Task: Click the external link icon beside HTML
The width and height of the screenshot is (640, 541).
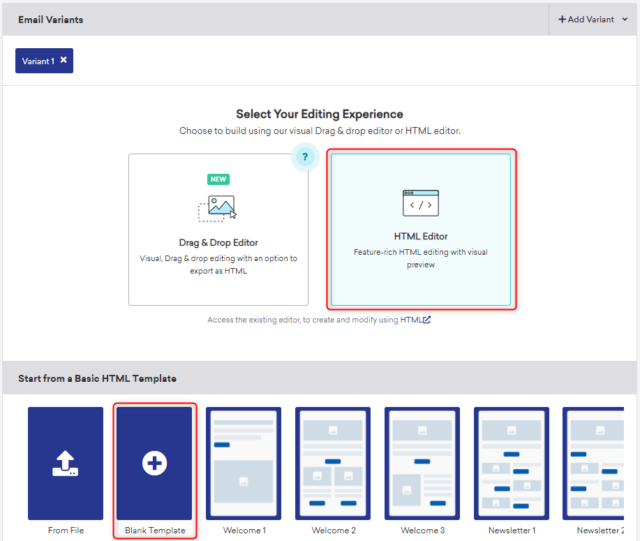Action: pos(427,320)
